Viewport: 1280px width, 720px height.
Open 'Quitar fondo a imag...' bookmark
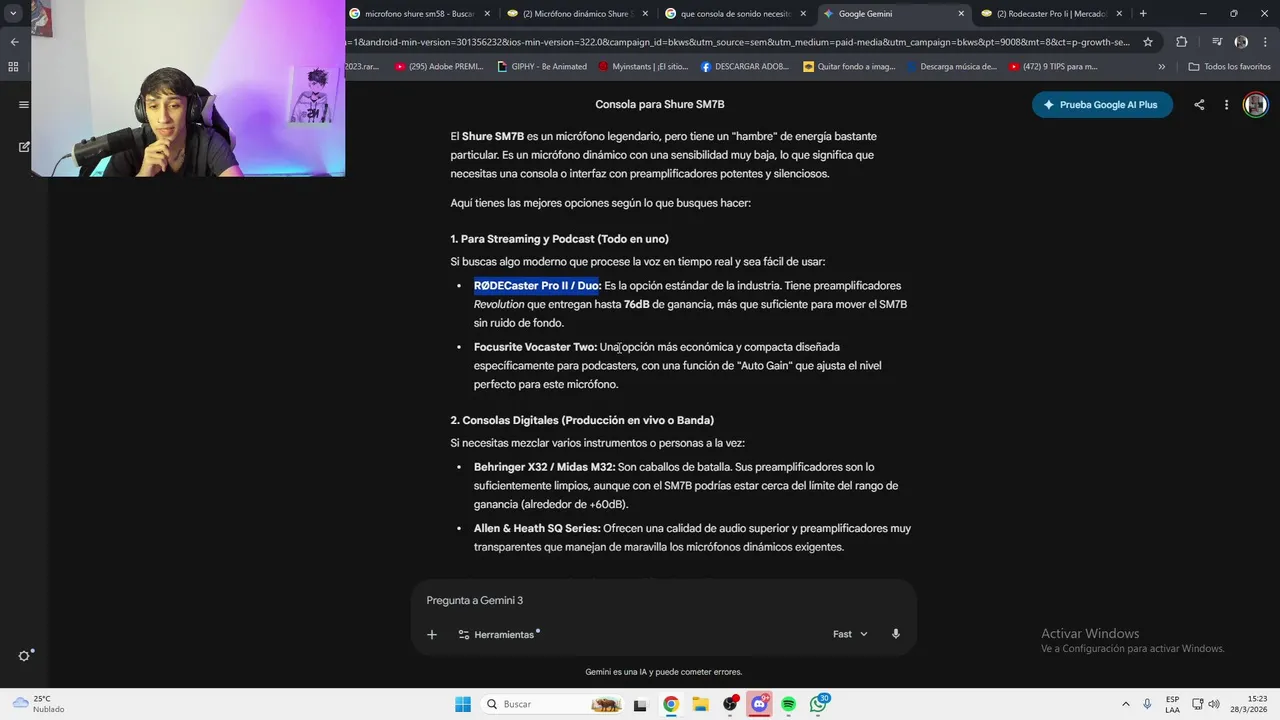point(850,67)
